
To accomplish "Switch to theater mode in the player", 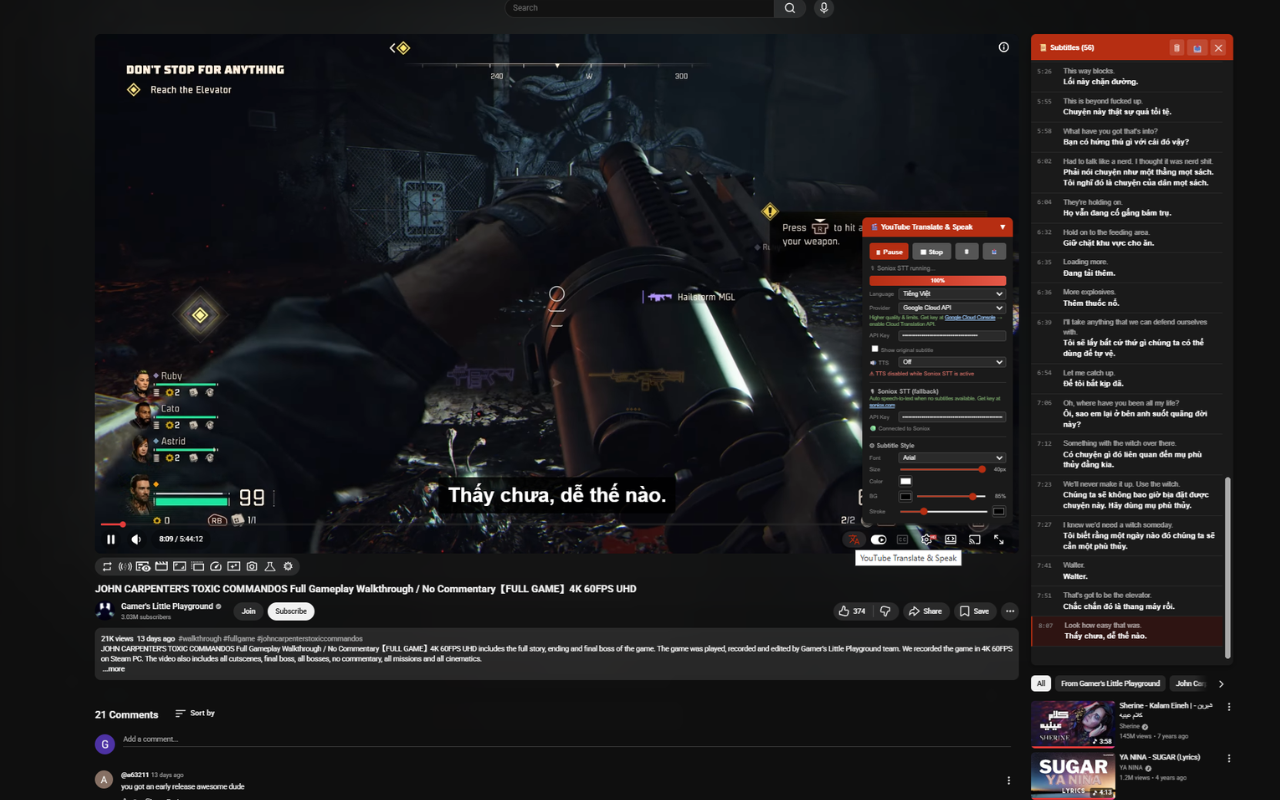I will [950, 540].
